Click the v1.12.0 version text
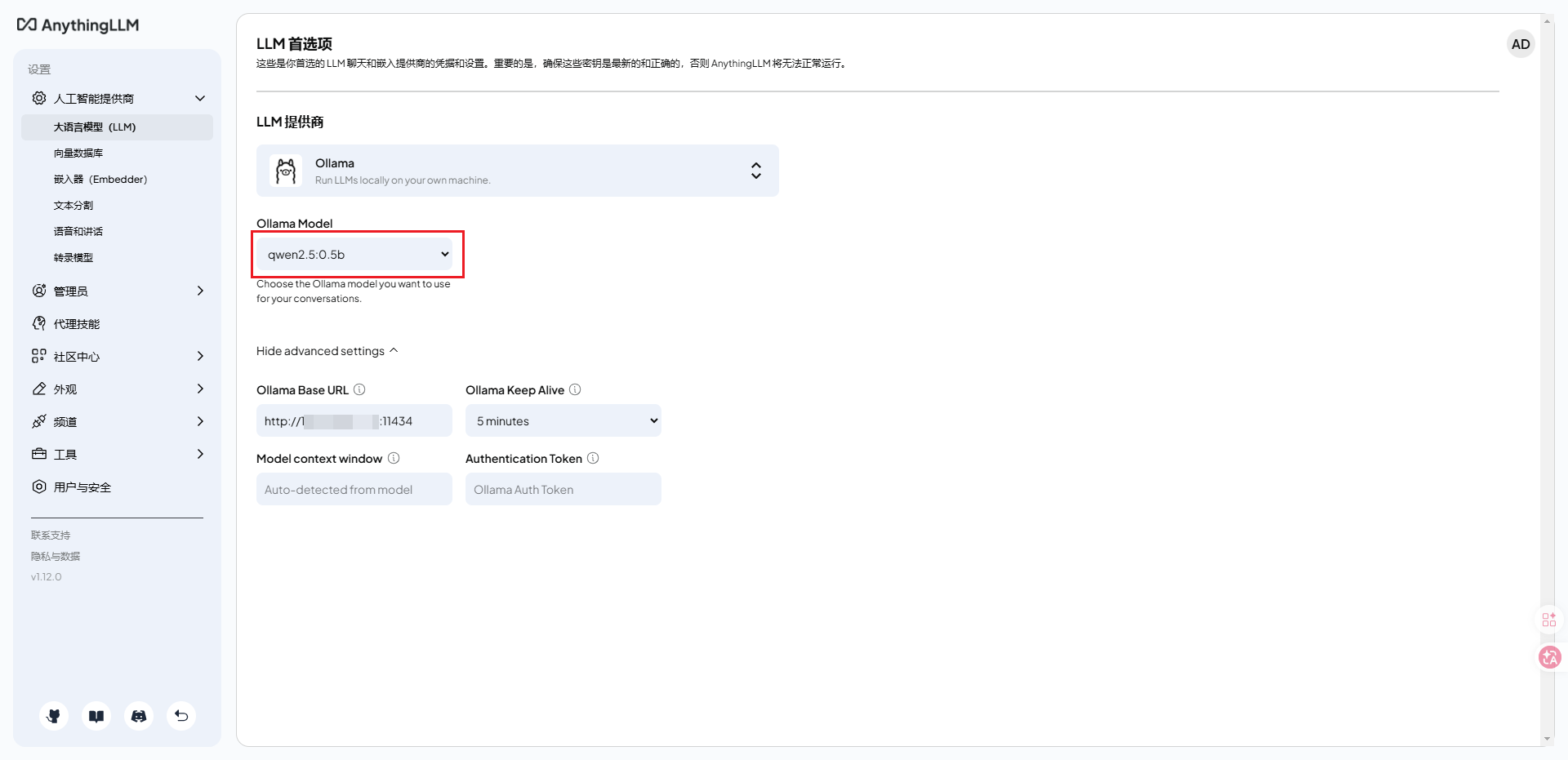This screenshot has height=760, width=1568. 47,576
